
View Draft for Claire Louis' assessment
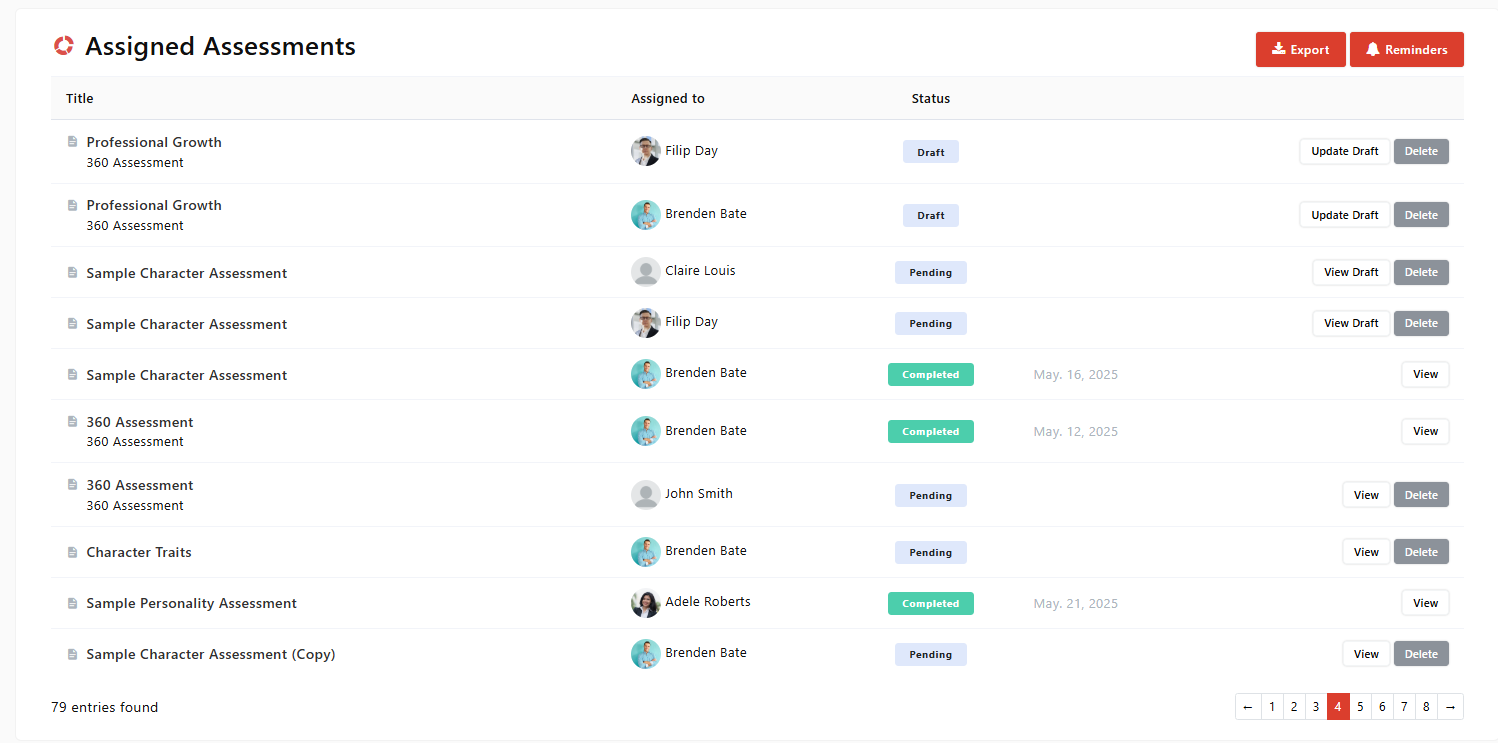click(x=1351, y=273)
